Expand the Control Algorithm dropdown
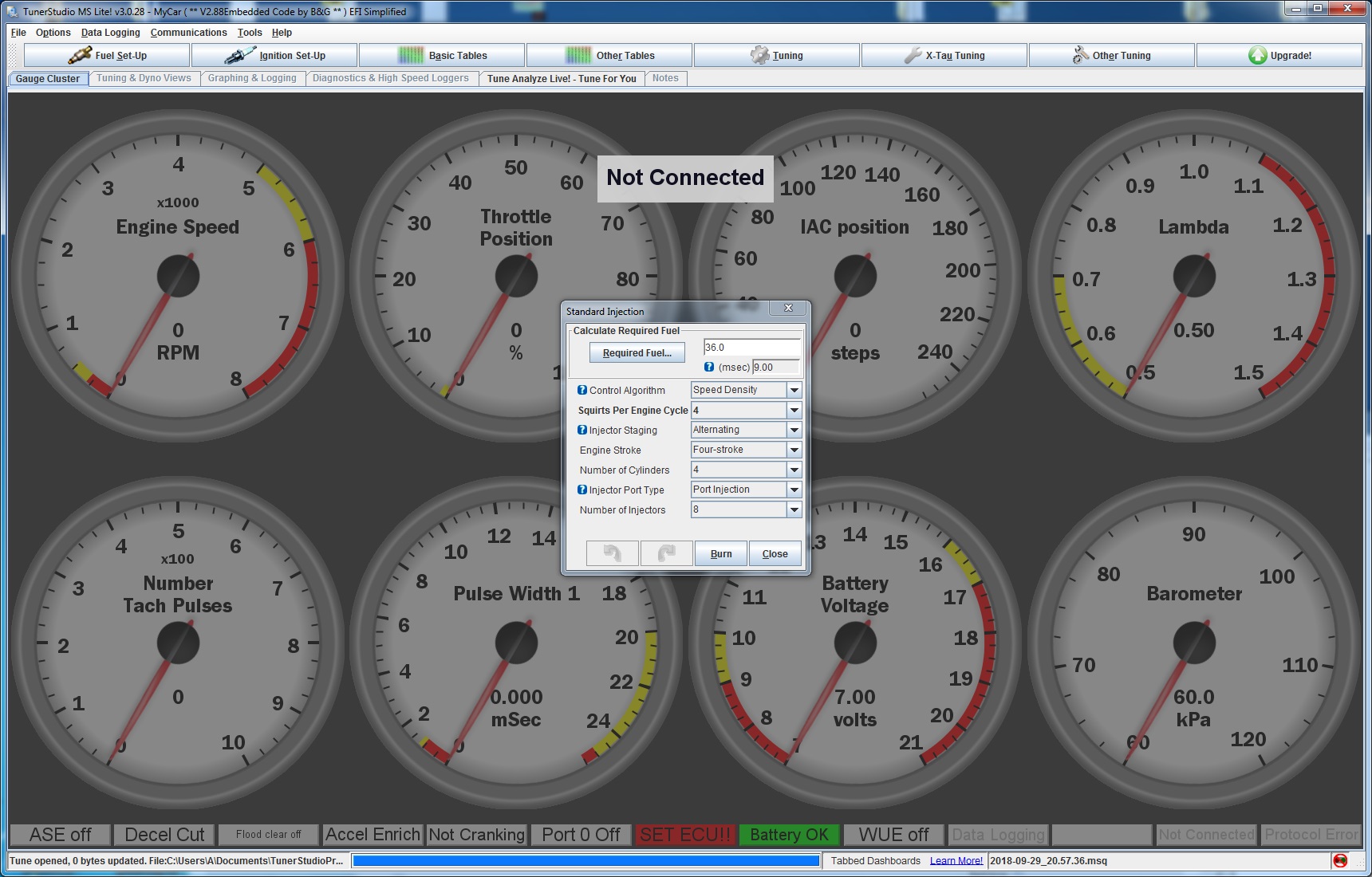 pos(794,390)
